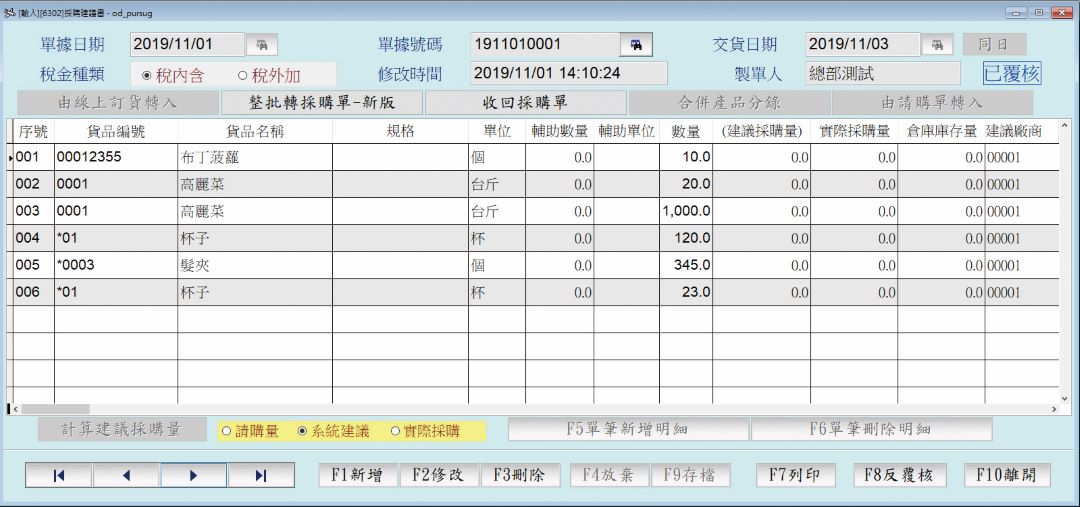Image resolution: width=1080 pixels, height=507 pixels.
Task: Select 髮夾 product name cell
Action: click(x=255, y=265)
